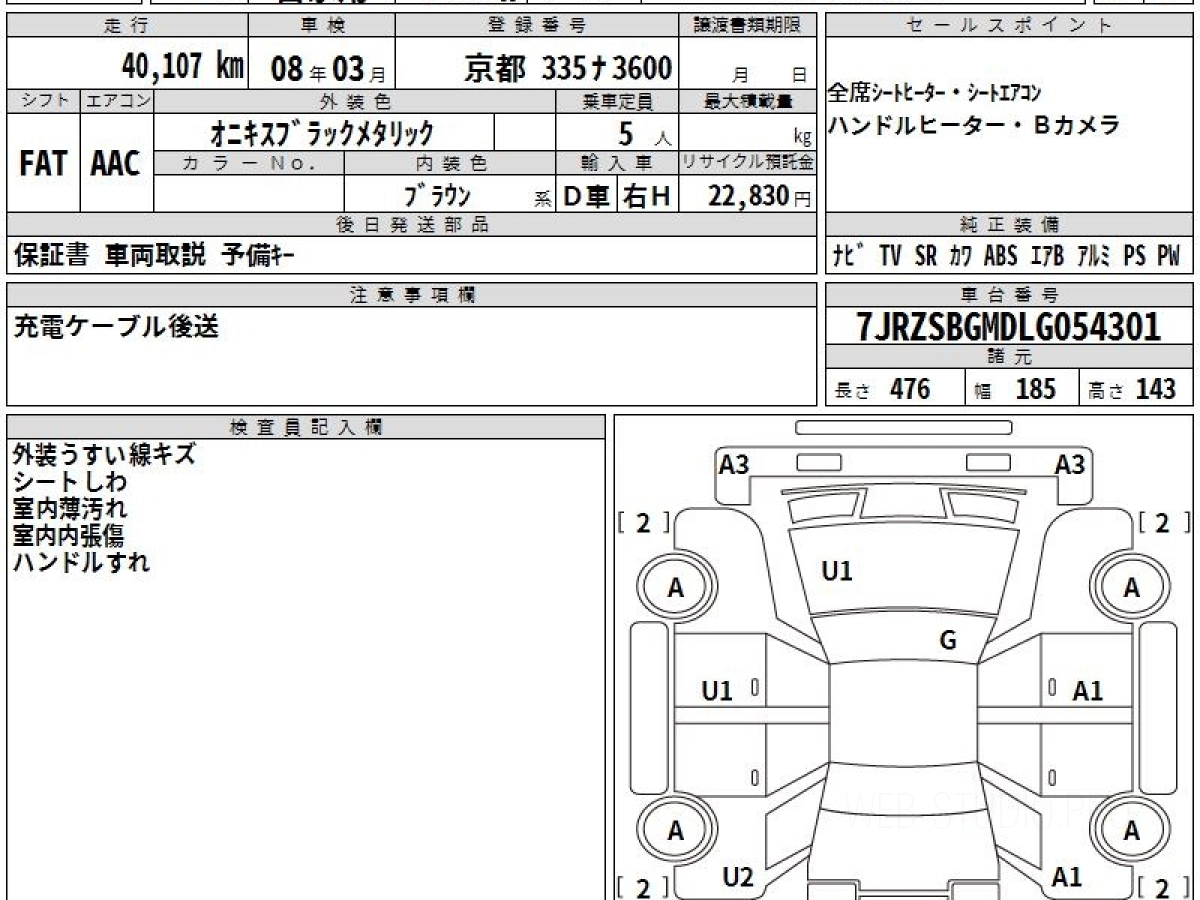Click the U2 damage mark on the diagram

pyautogui.click(x=737, y=877)
